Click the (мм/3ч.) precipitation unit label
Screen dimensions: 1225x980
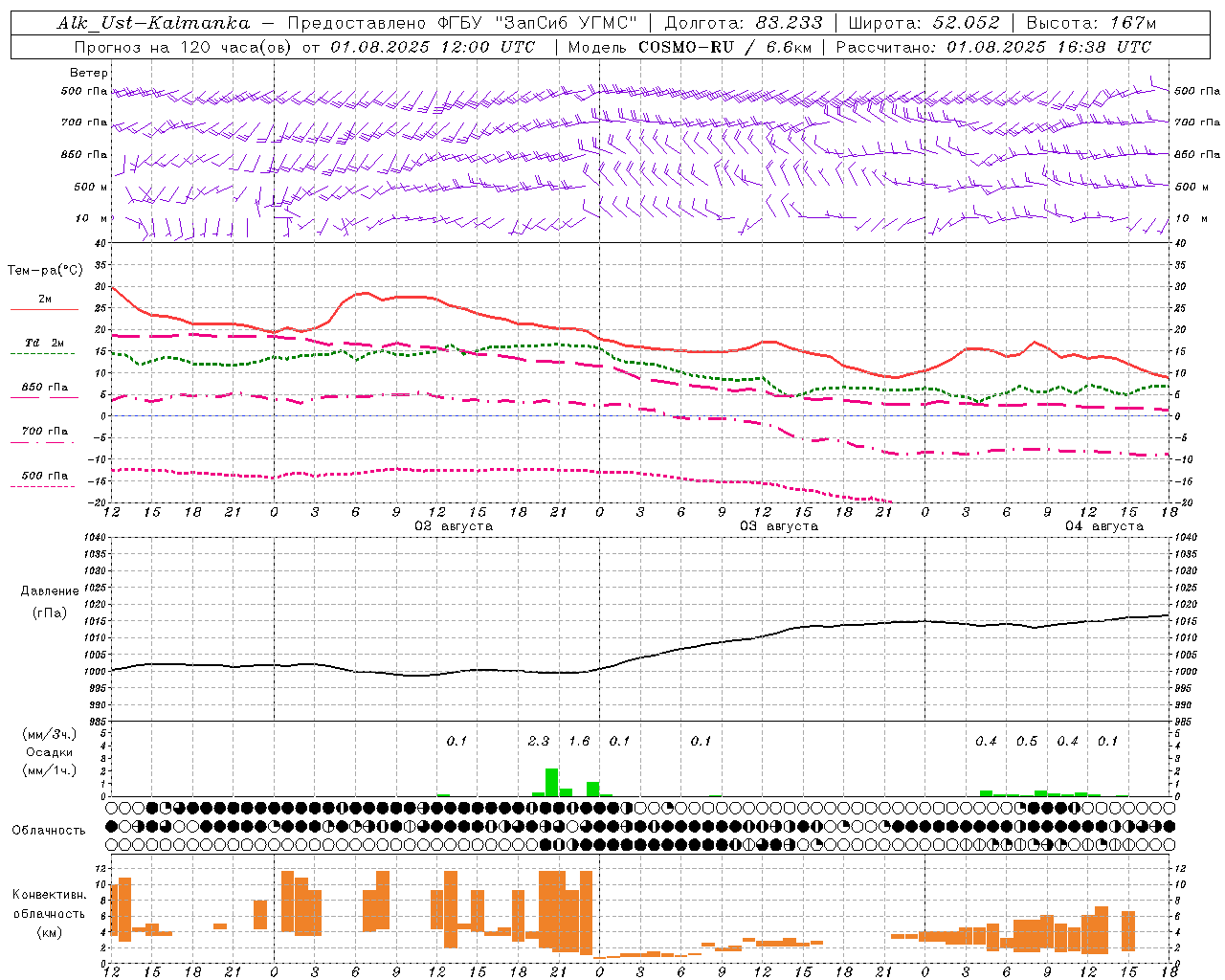[x=50, y=734]
